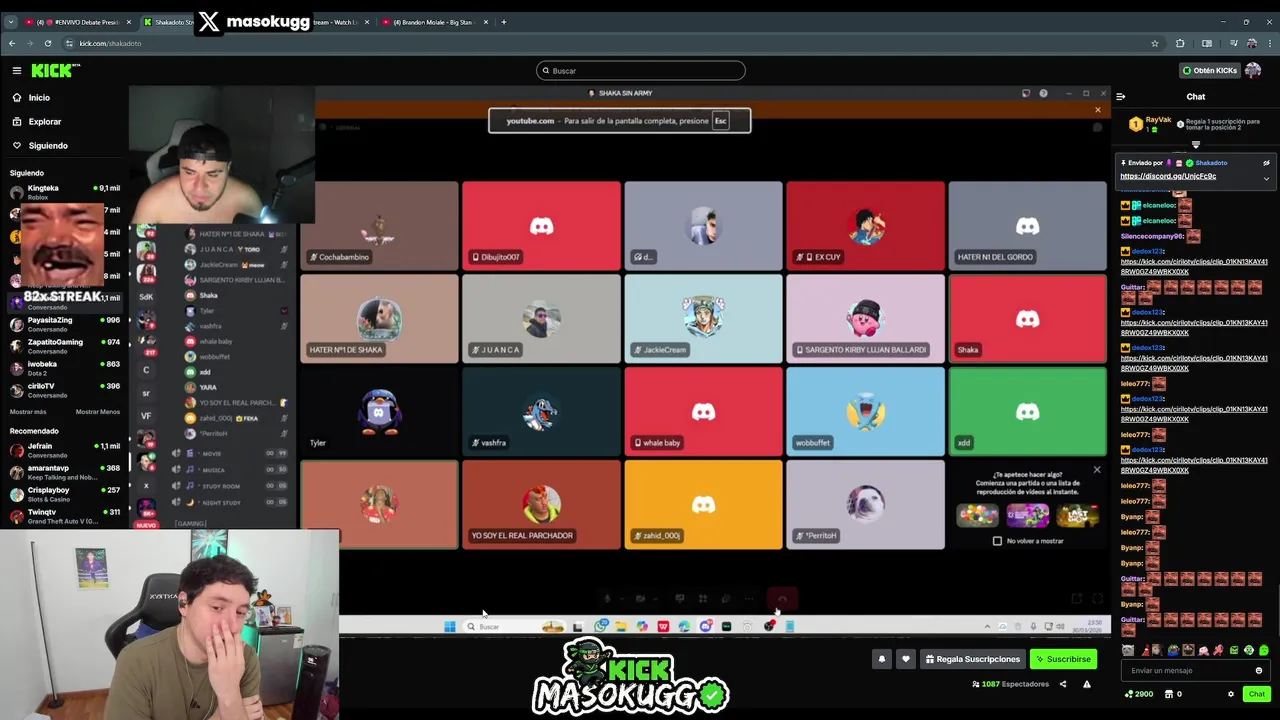Image resolution: width=1280 pixels, height=720 pixels.
Task: Open Explorar in the sidebar
Action: [x=44, y=122]
